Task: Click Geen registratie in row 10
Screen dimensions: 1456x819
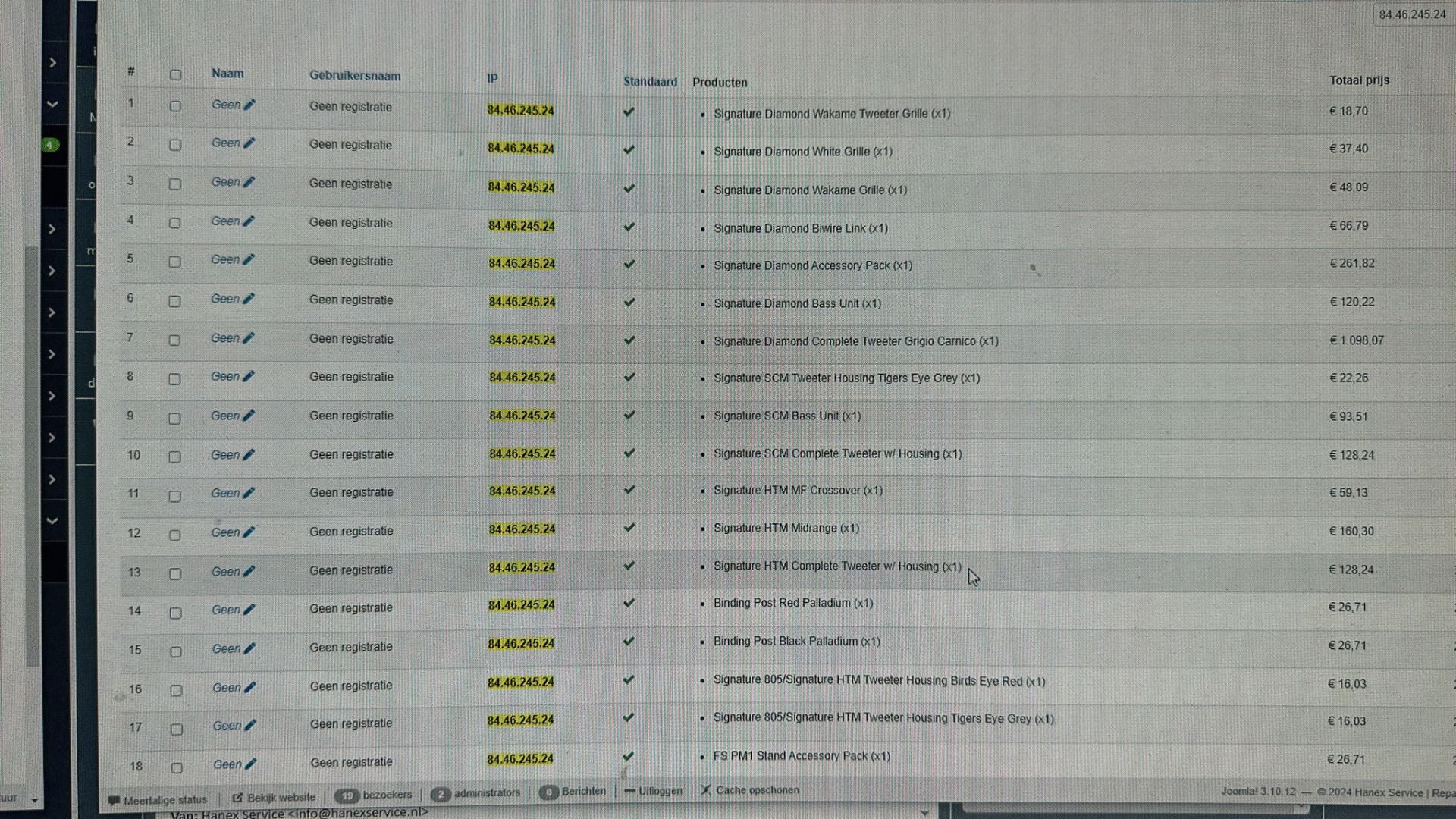Action: click(x=351, y=454)
